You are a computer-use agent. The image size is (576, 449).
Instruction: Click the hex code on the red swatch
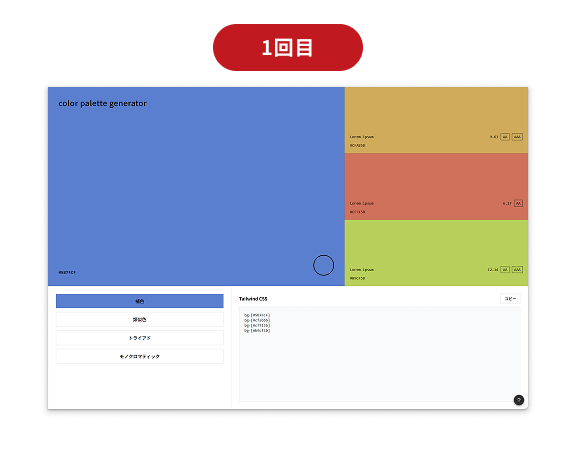coord(357,212)
